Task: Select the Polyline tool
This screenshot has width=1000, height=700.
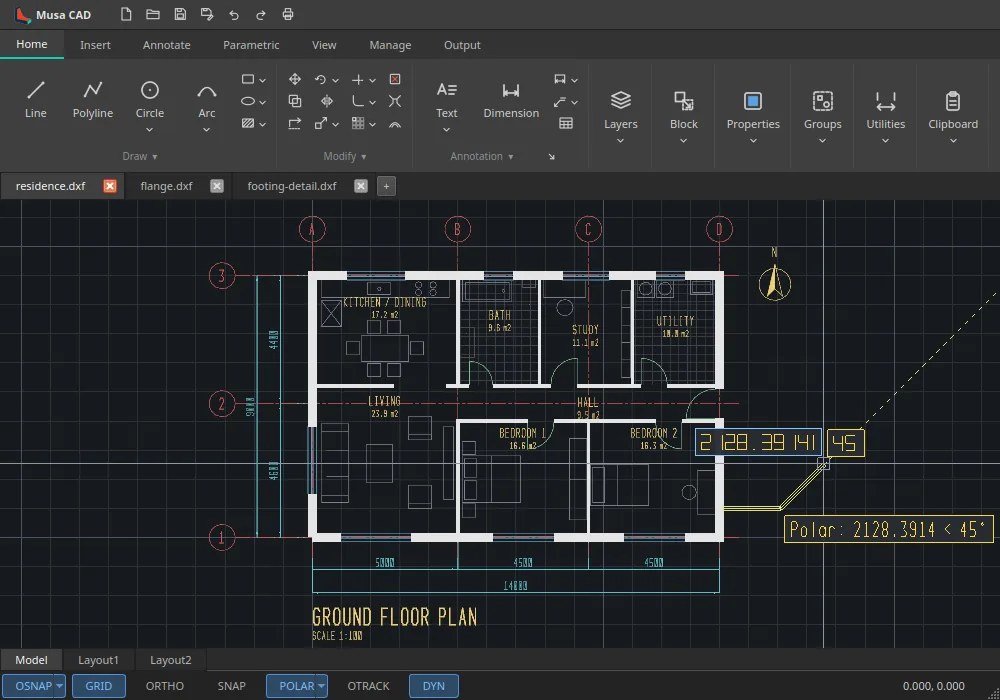Action: point(92,100)
